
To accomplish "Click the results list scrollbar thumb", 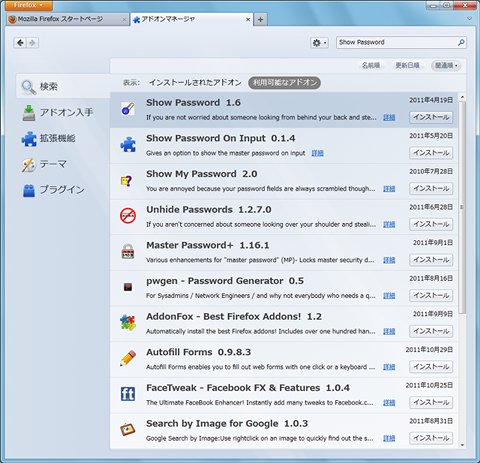I will click(x=462, y=207).
